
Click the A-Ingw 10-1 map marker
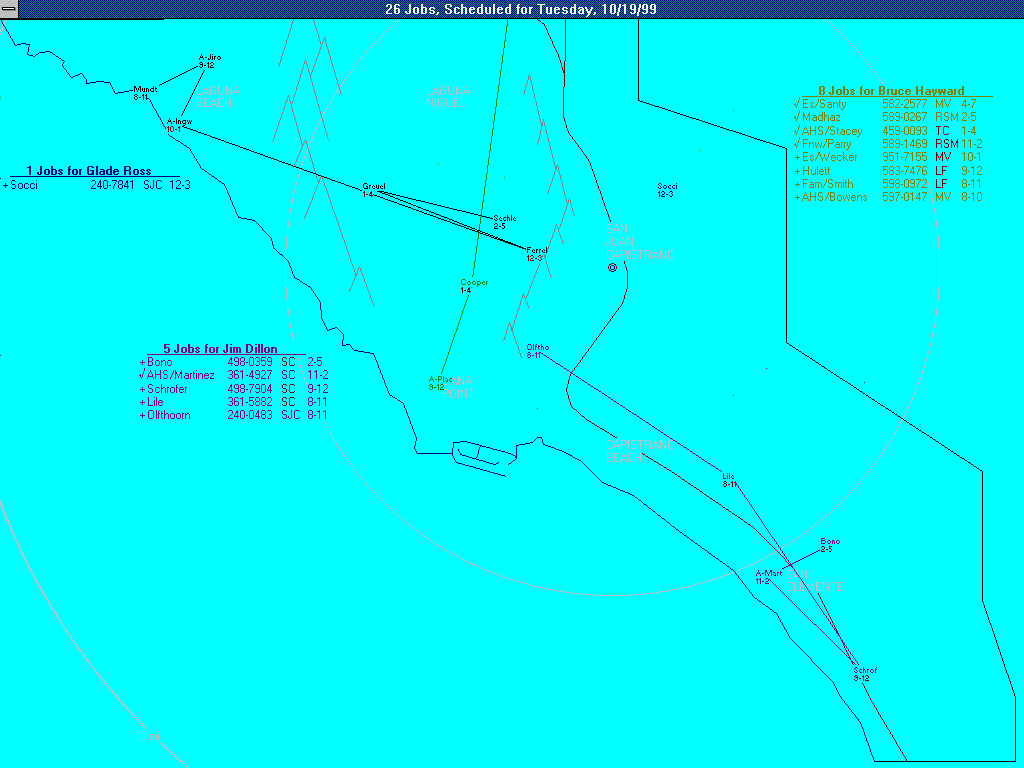[x=178, y=125]
